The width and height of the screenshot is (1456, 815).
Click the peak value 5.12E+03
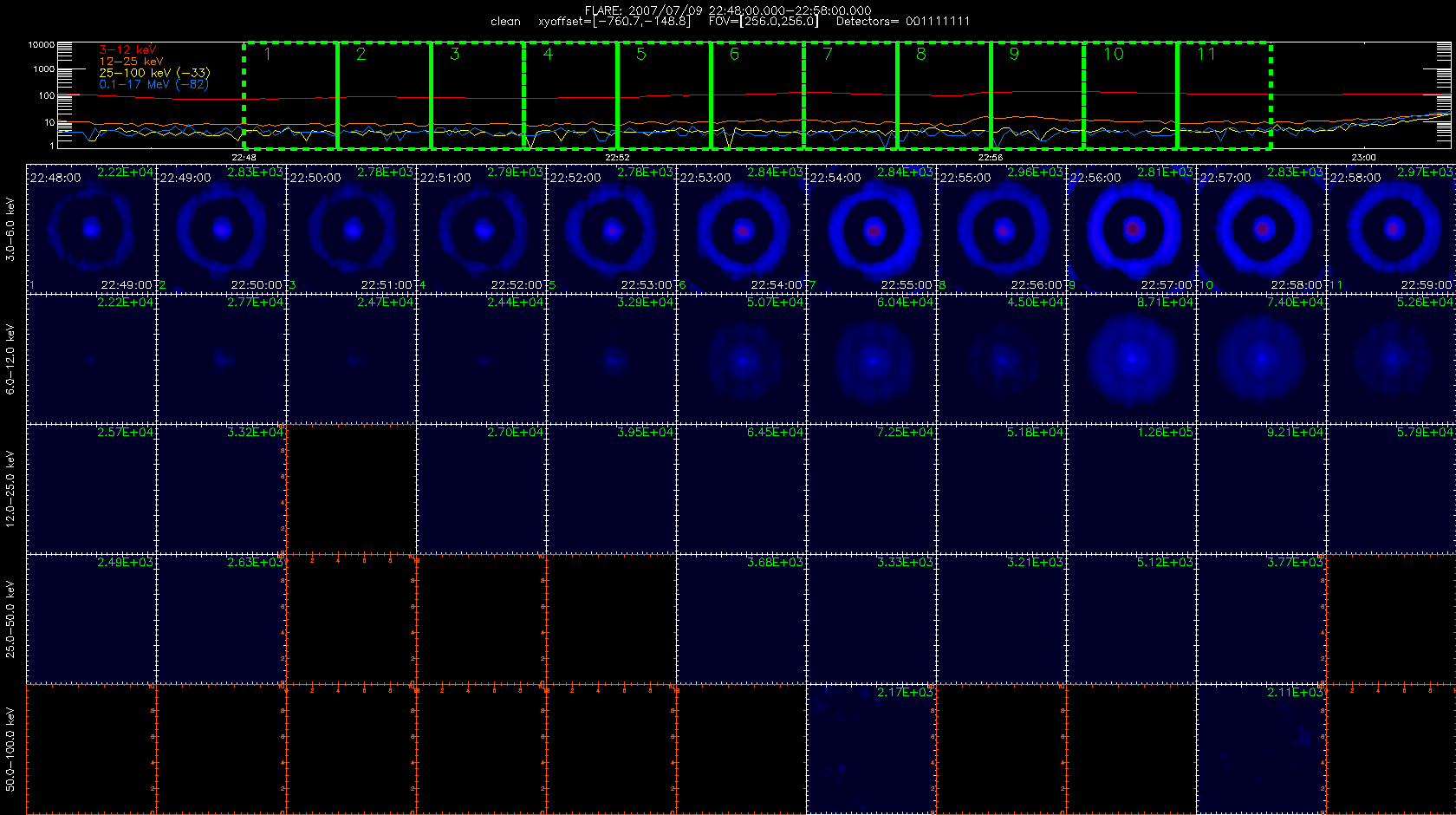point(1166,563)
